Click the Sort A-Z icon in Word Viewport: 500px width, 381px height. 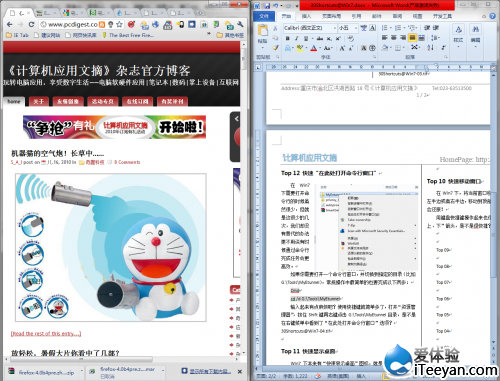430,48
